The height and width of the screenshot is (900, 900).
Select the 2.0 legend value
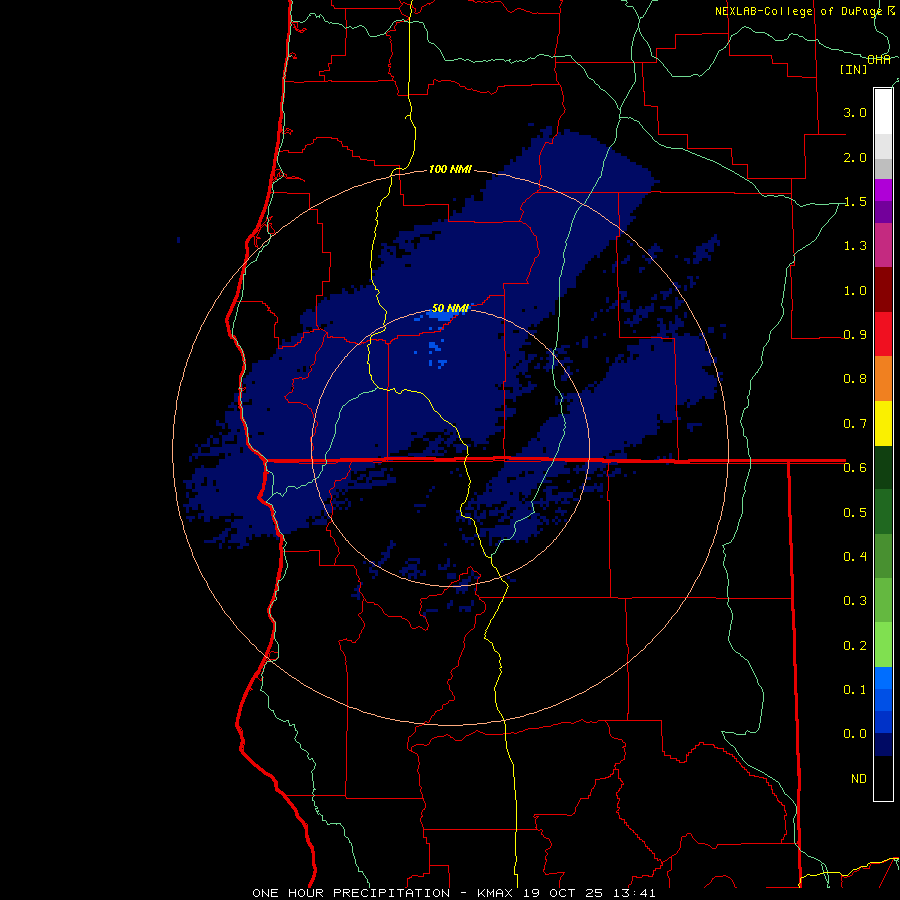855,157
